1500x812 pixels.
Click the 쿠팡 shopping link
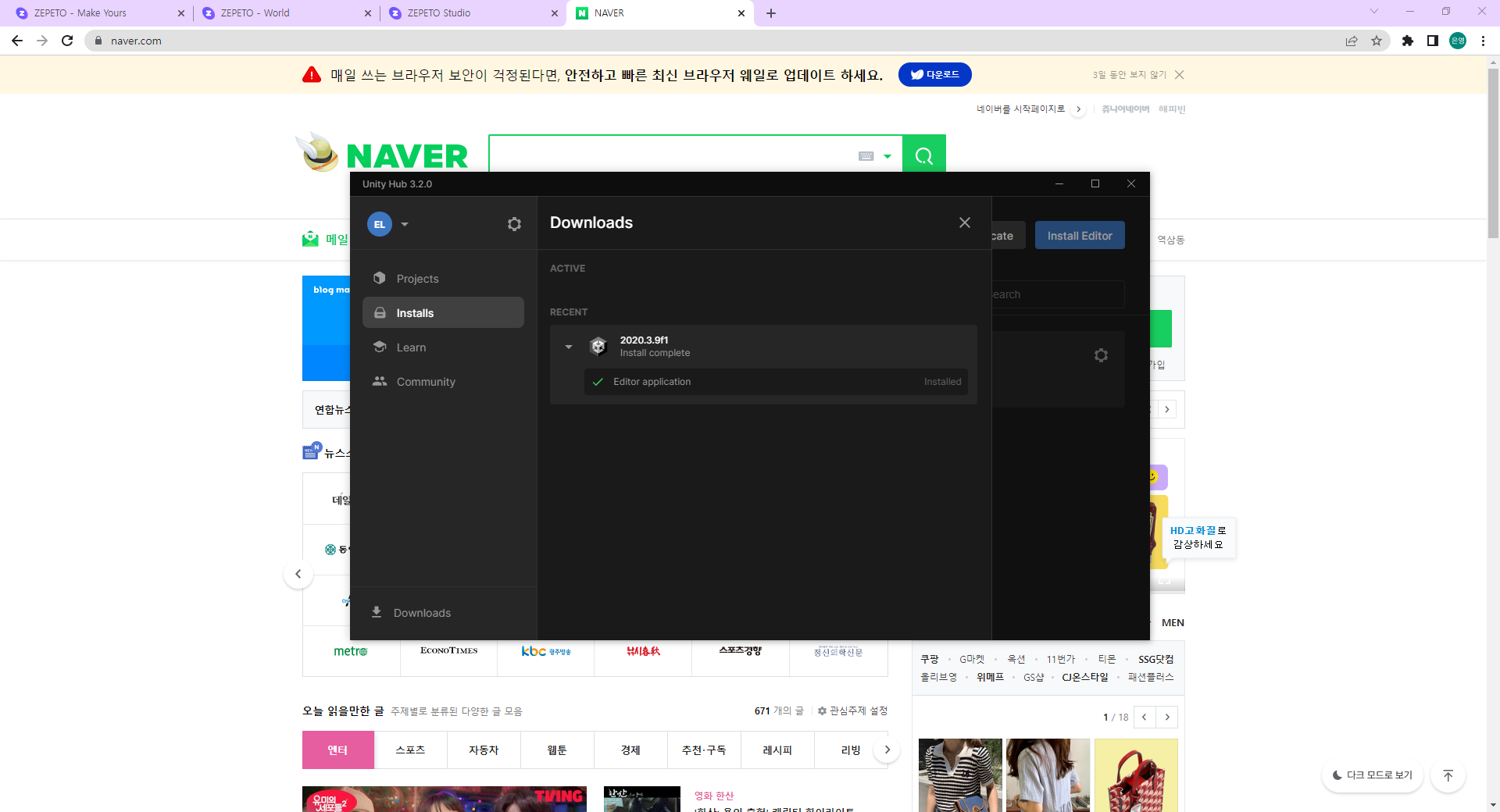click(929, 659)
